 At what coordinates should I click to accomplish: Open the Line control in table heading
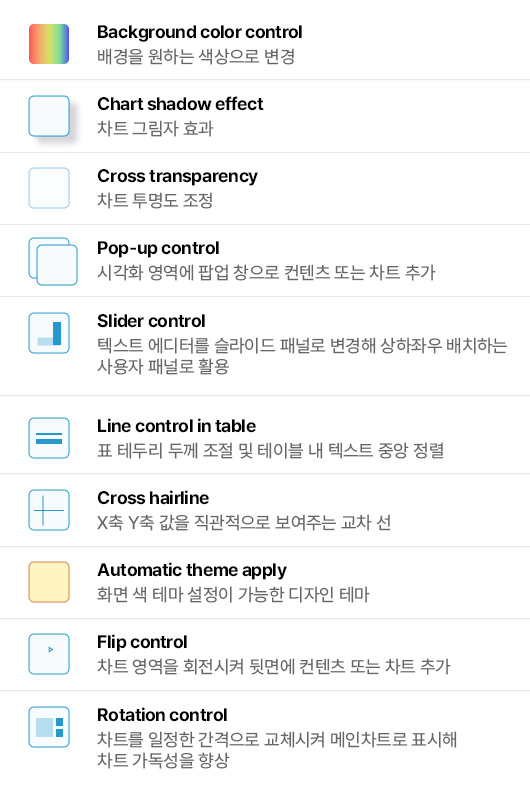point(176,426)
